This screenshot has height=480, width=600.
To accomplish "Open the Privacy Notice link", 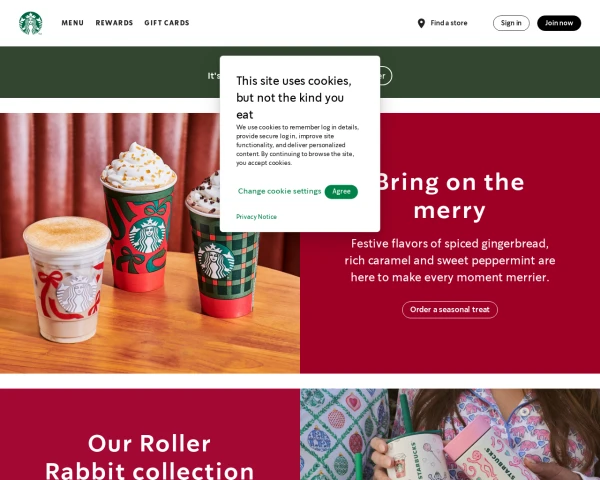I will [256, 217].
